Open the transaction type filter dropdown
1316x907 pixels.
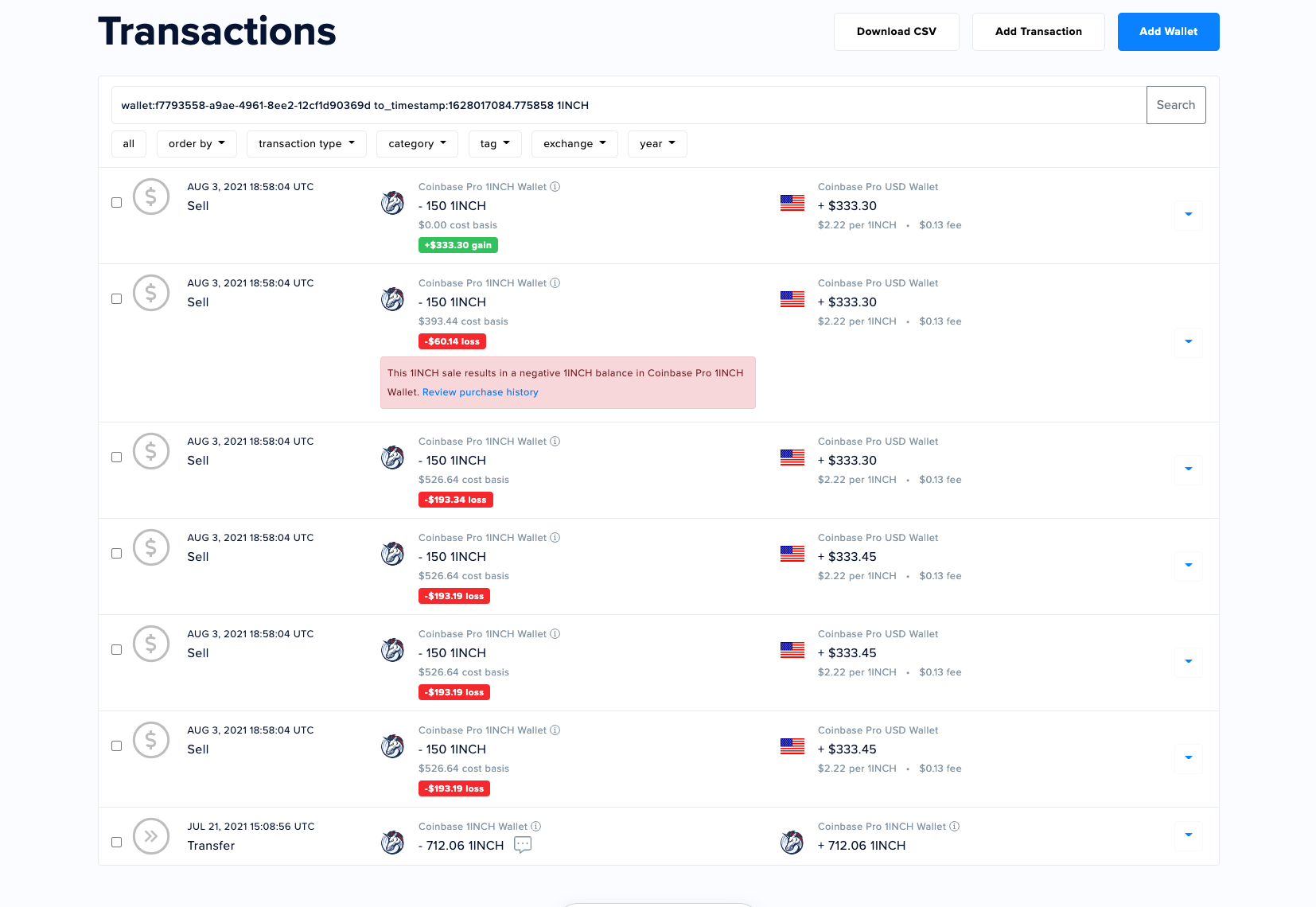tap(306, 144)
